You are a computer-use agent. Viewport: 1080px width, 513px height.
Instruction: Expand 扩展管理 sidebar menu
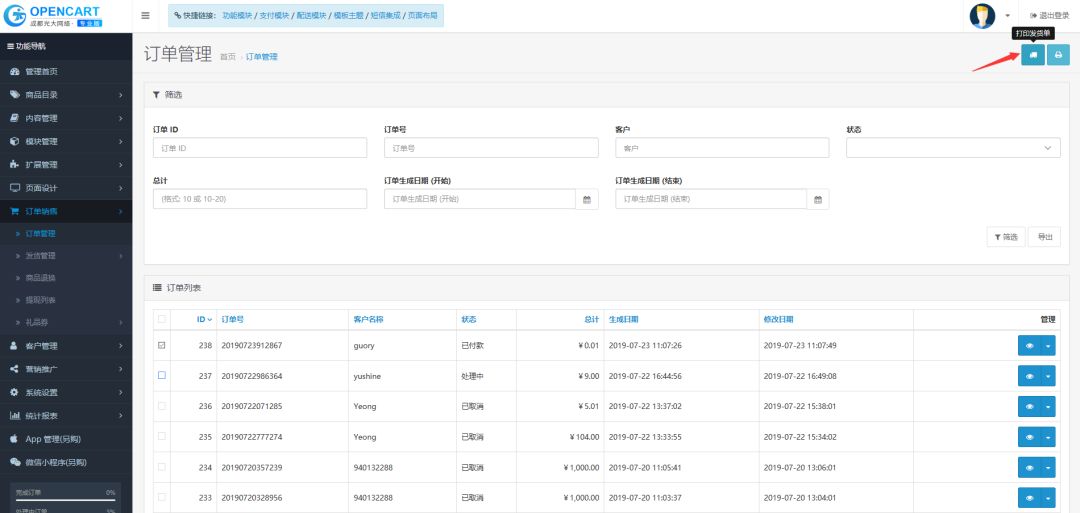point(66,165)
